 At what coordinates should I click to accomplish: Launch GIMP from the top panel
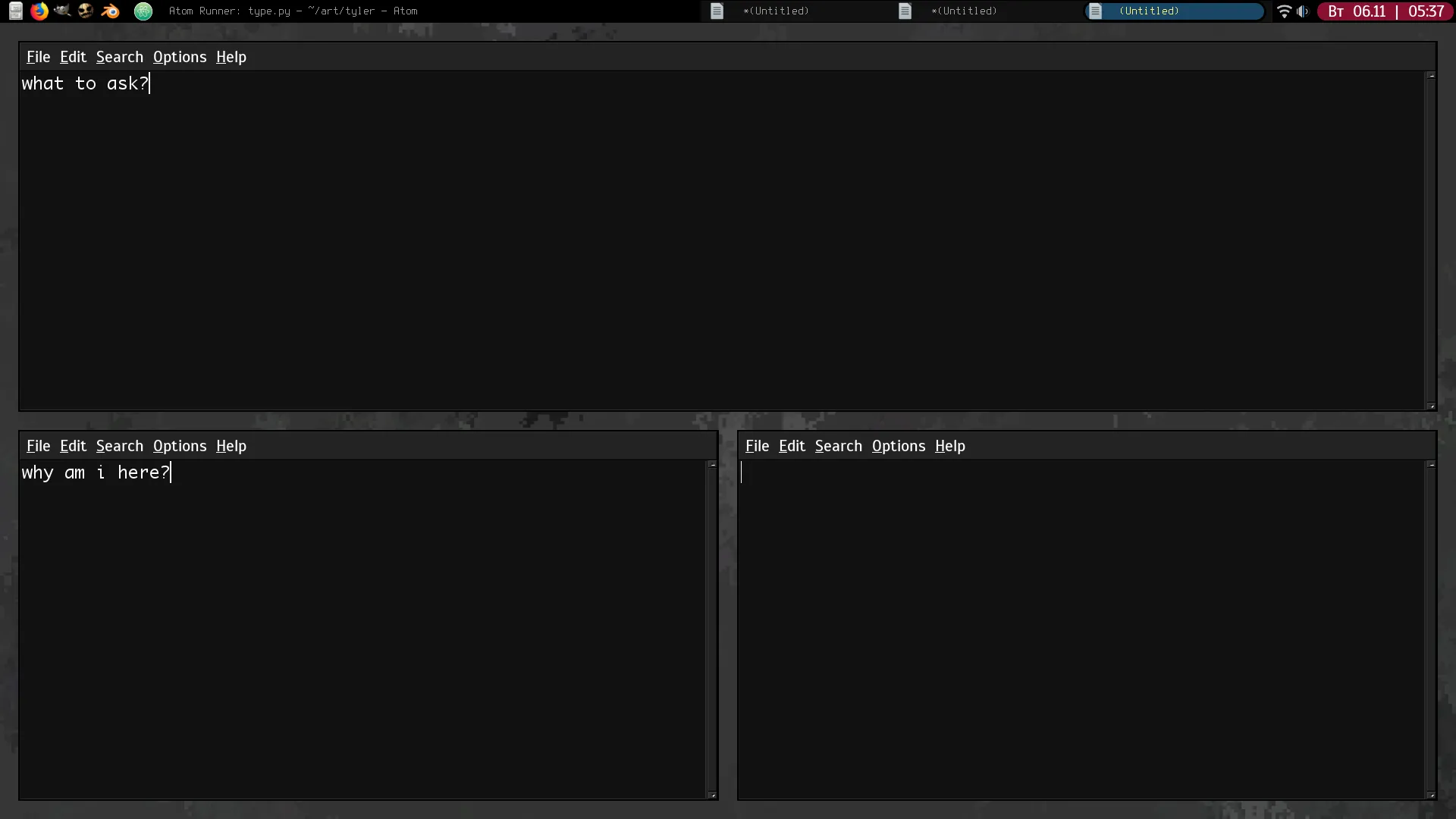click(x=62, y=11)
